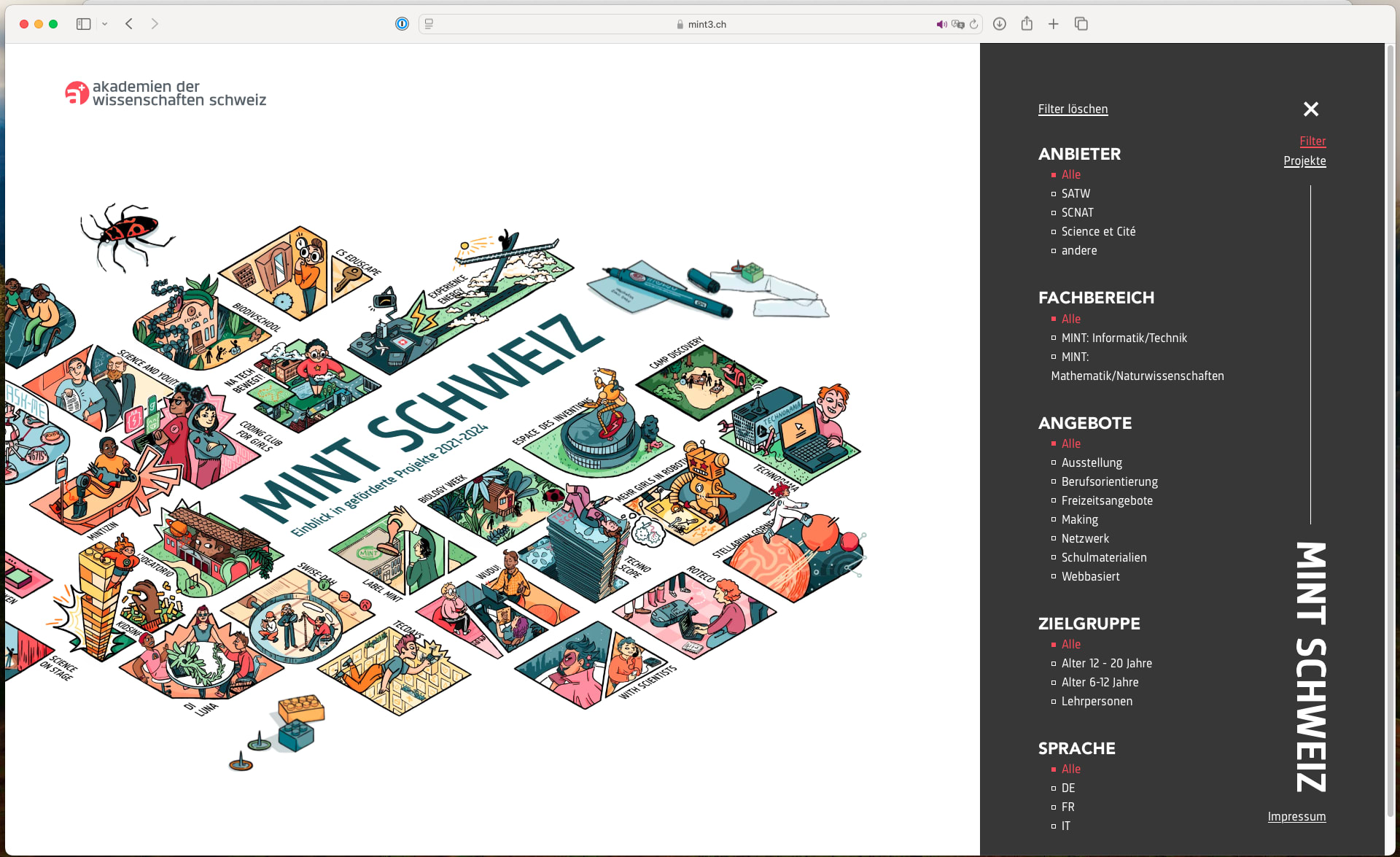Filter offers by Berufsorientierung
Screen dimensions: 1400x857
coord(1109,481)
